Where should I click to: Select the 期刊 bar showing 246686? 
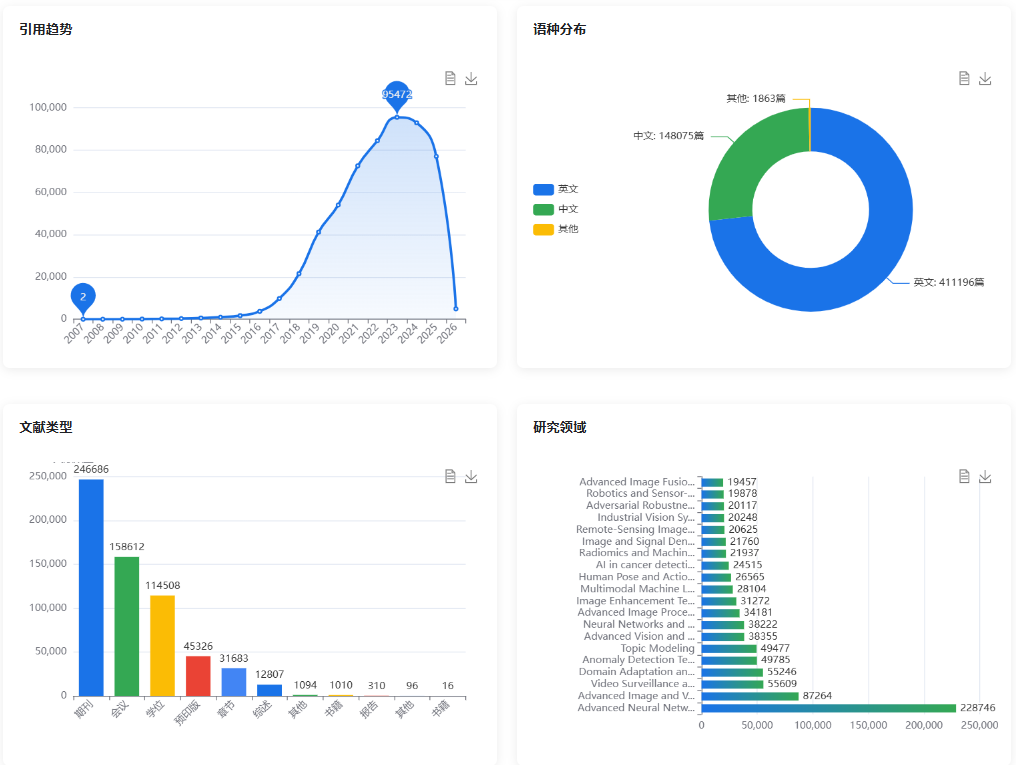coord(91,588)
